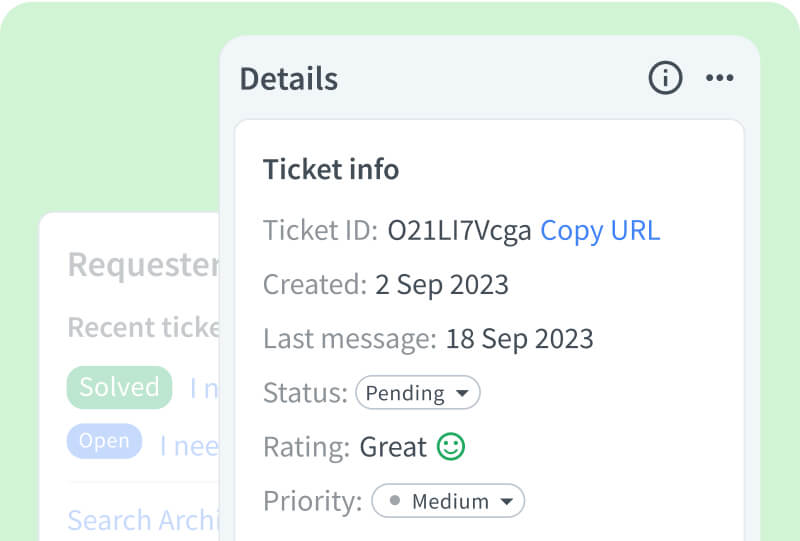Click the green Solved status badge
800x541 pixels.
(120, 387)
